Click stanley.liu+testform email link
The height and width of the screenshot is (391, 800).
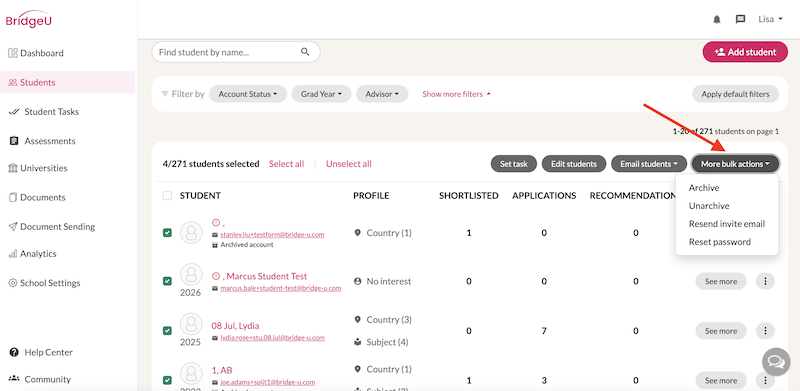coord(272,234)
